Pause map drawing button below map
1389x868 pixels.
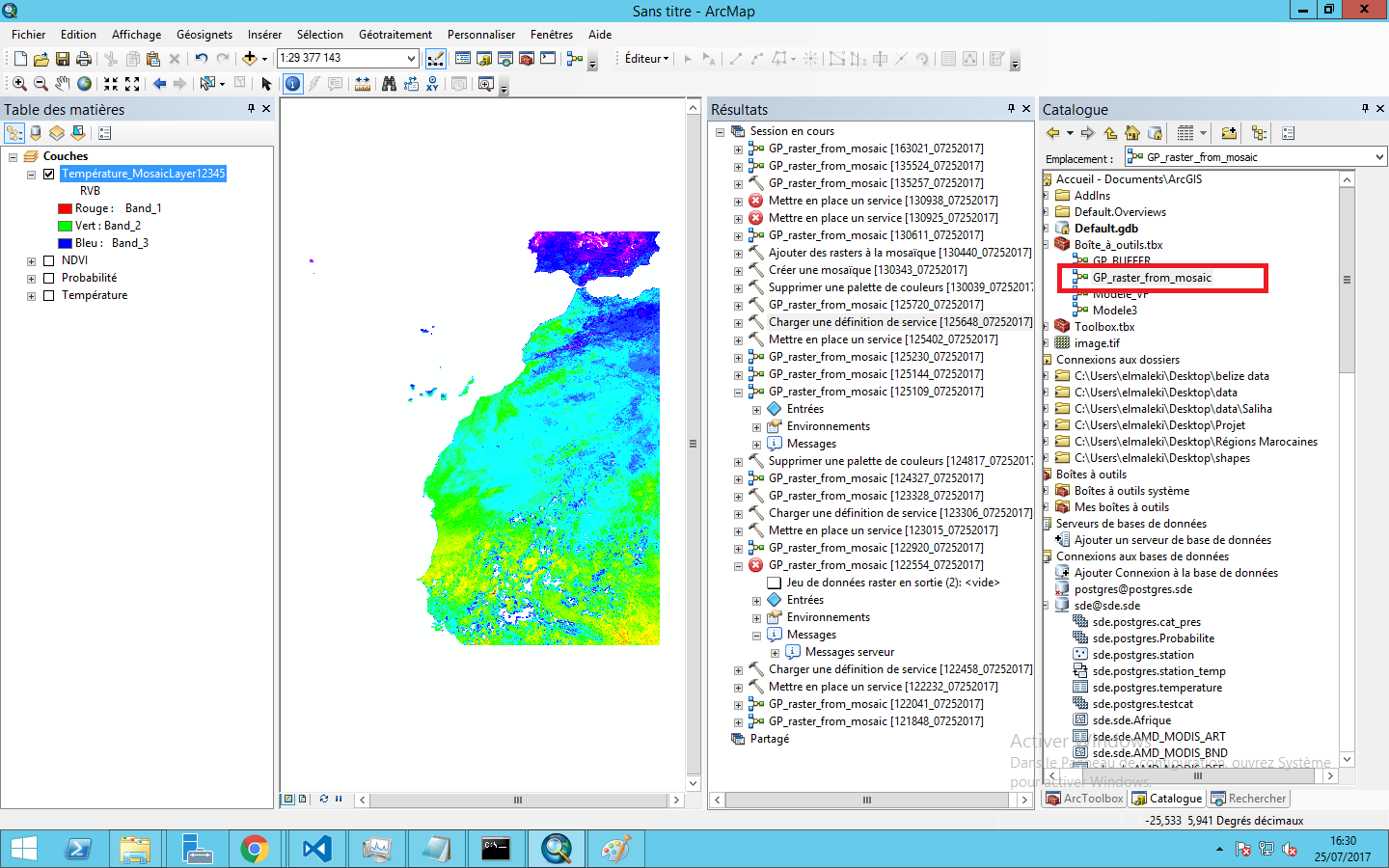pyautogui.click(x=339, y=799)
